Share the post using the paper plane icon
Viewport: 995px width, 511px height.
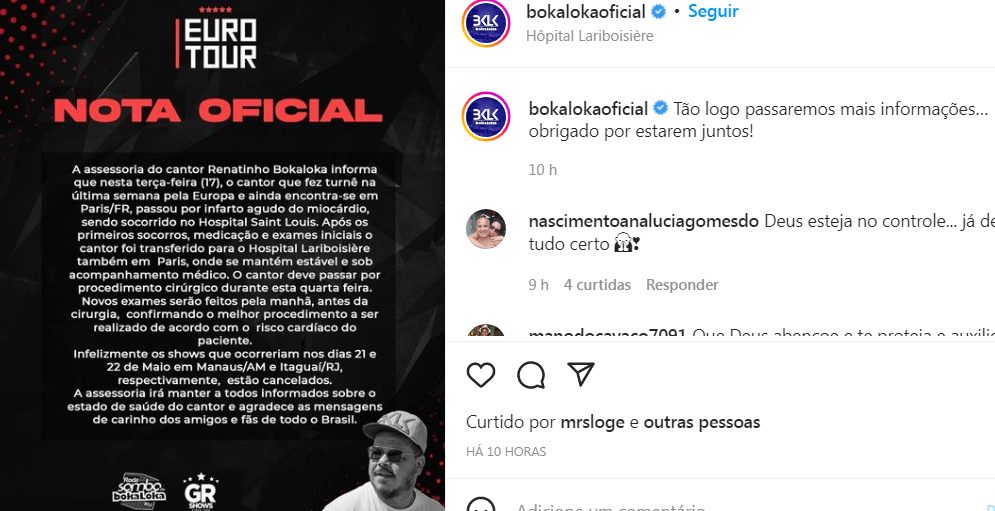(x=581, y=375)
